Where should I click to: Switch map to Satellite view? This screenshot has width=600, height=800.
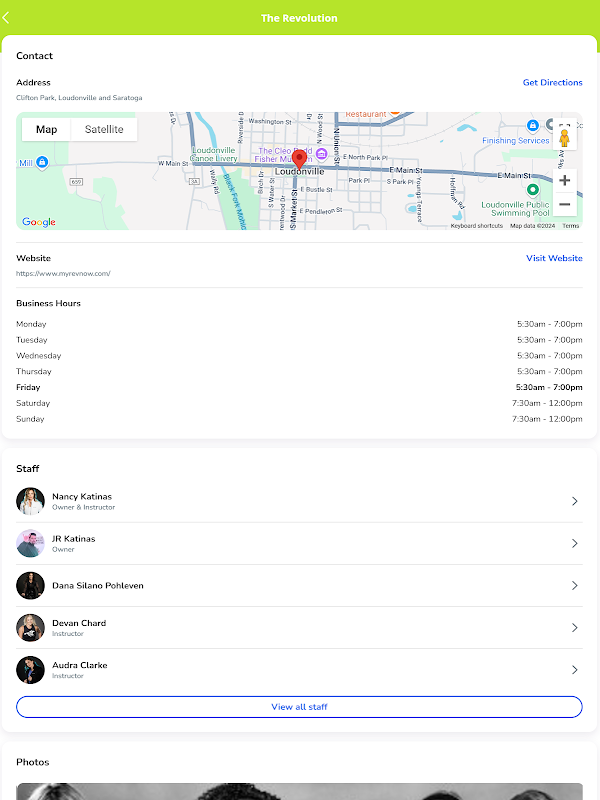click(104, 130)
